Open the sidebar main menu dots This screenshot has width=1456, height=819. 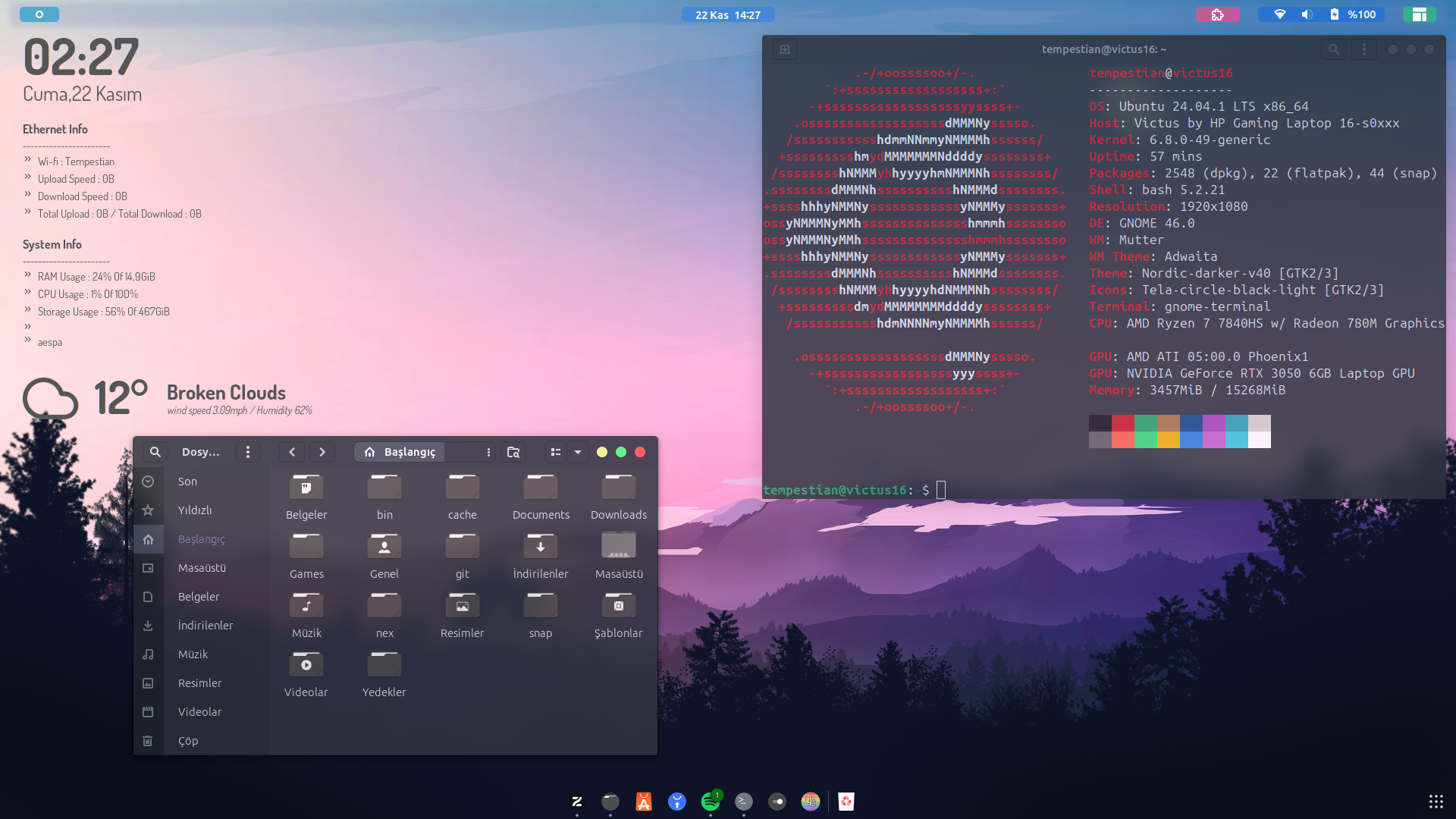coord(248,452)
